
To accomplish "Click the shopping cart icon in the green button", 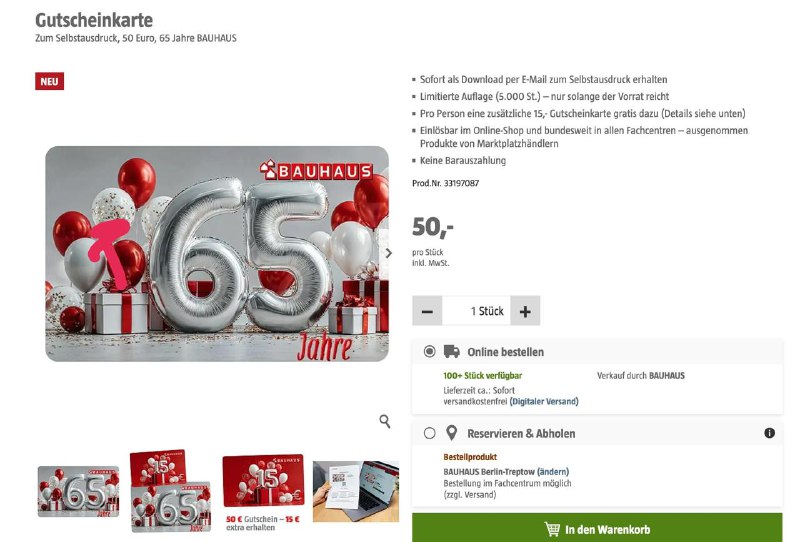I will [552, 529].
